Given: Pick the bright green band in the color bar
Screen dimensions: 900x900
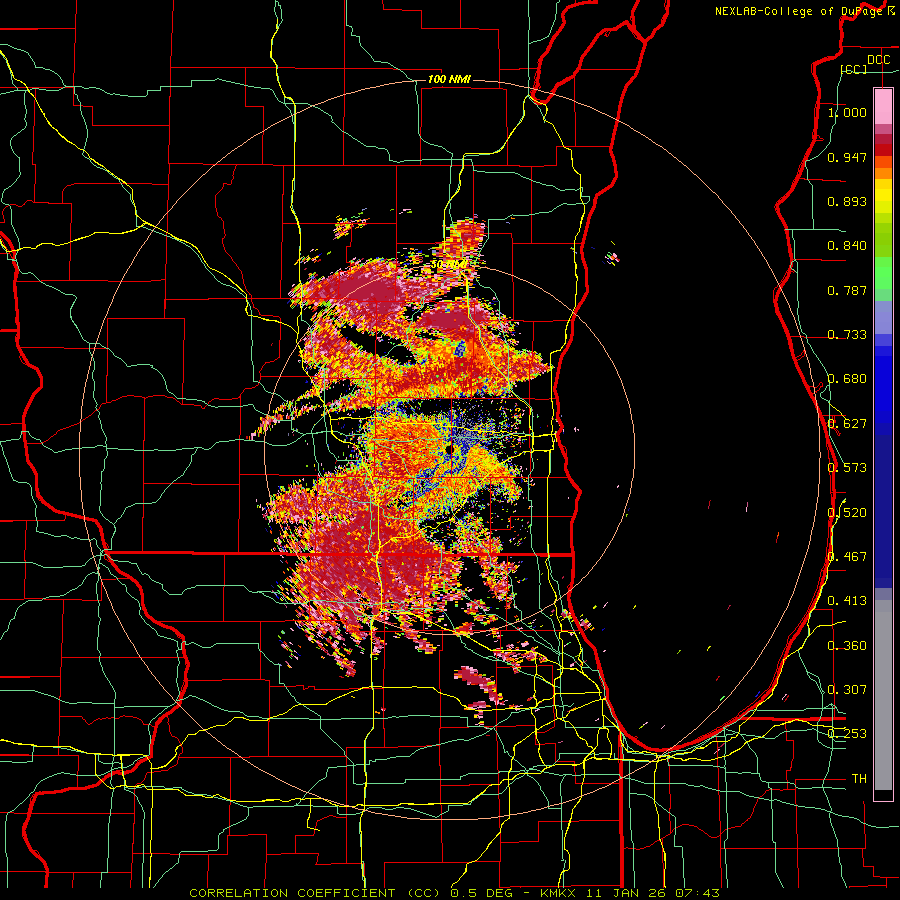Looking at the screenshot, I should [x=883, y=273].
